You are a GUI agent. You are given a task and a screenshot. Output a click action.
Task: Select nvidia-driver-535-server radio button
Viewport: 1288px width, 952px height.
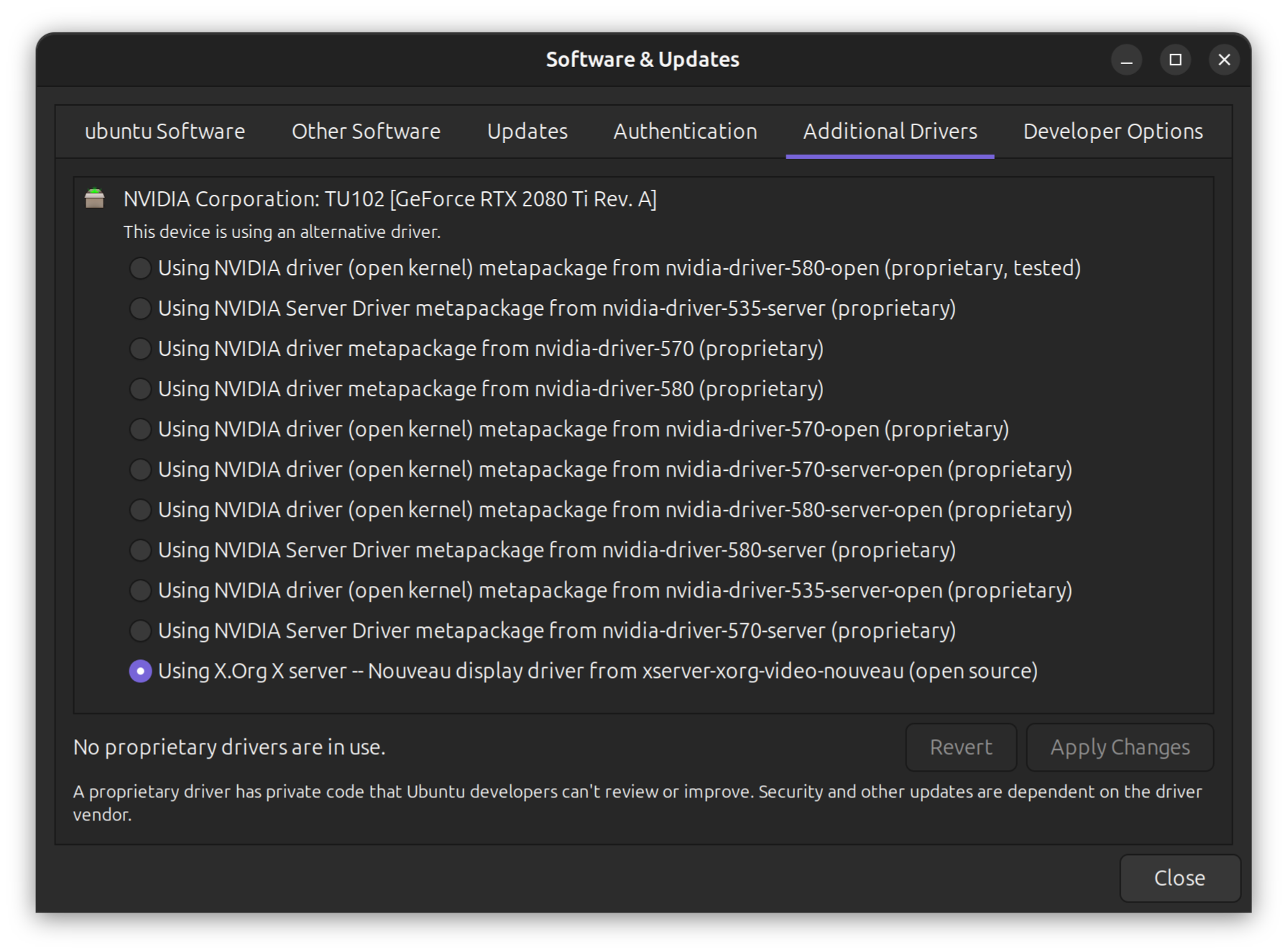tap(140, 308)
